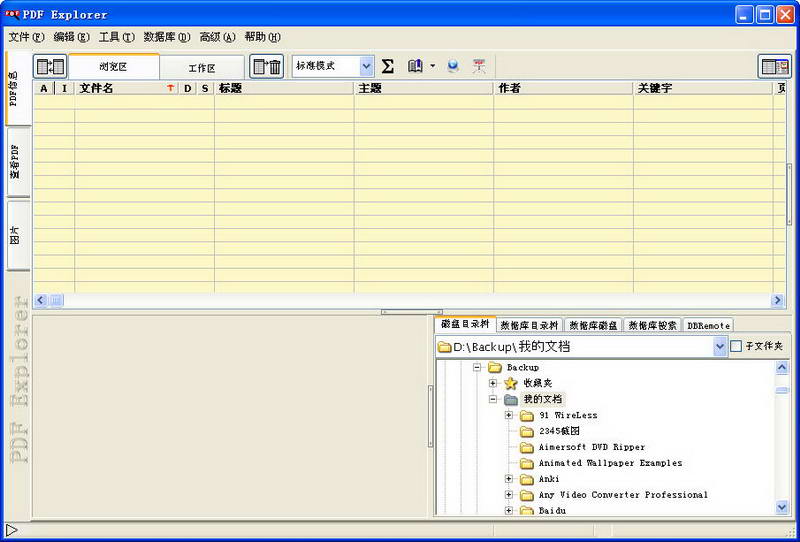Viewport: 800px width, 542px height.
Task: Click the S column header
Action: click(205, 88)
